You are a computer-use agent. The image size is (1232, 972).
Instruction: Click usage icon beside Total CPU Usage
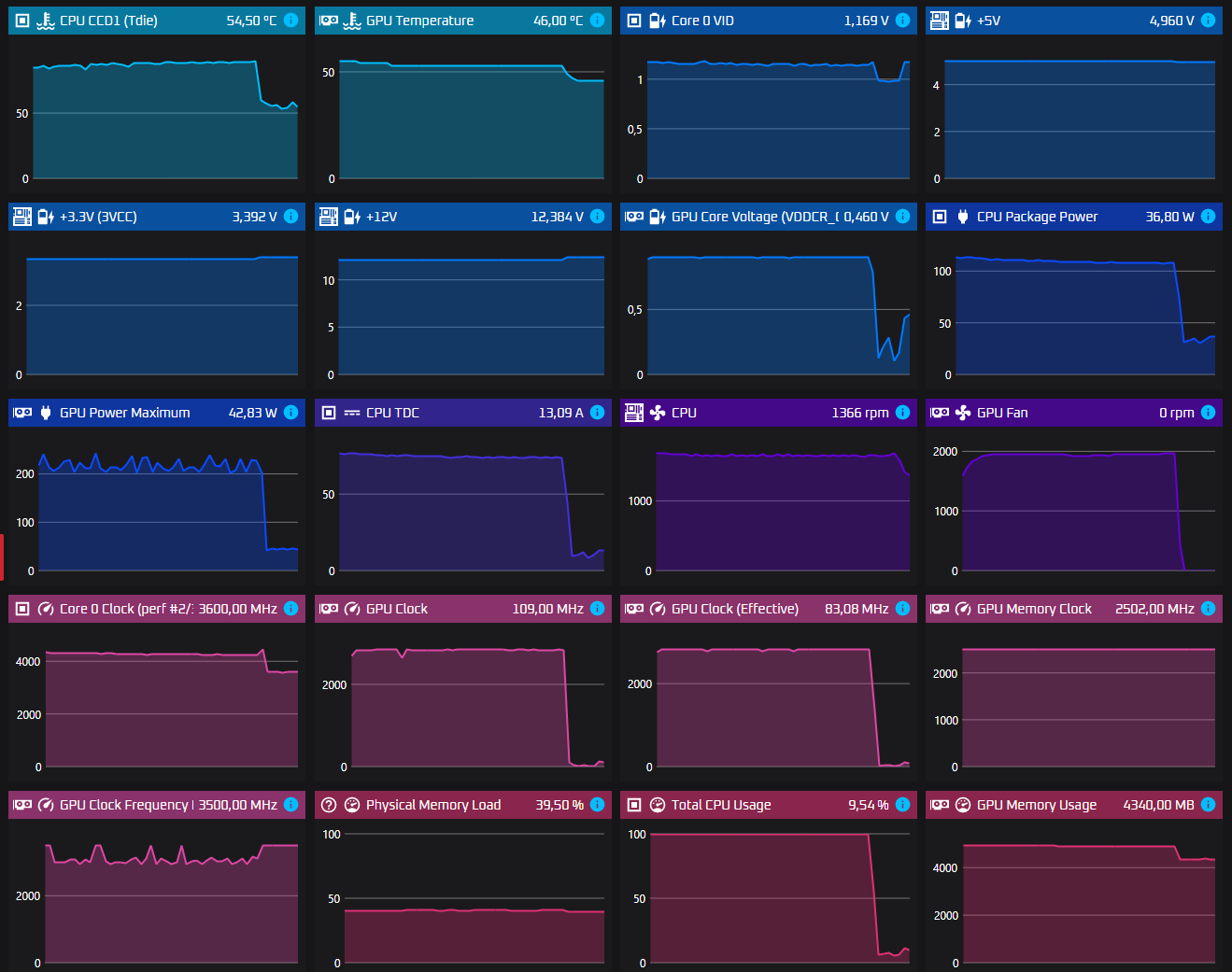coord(658,805)
